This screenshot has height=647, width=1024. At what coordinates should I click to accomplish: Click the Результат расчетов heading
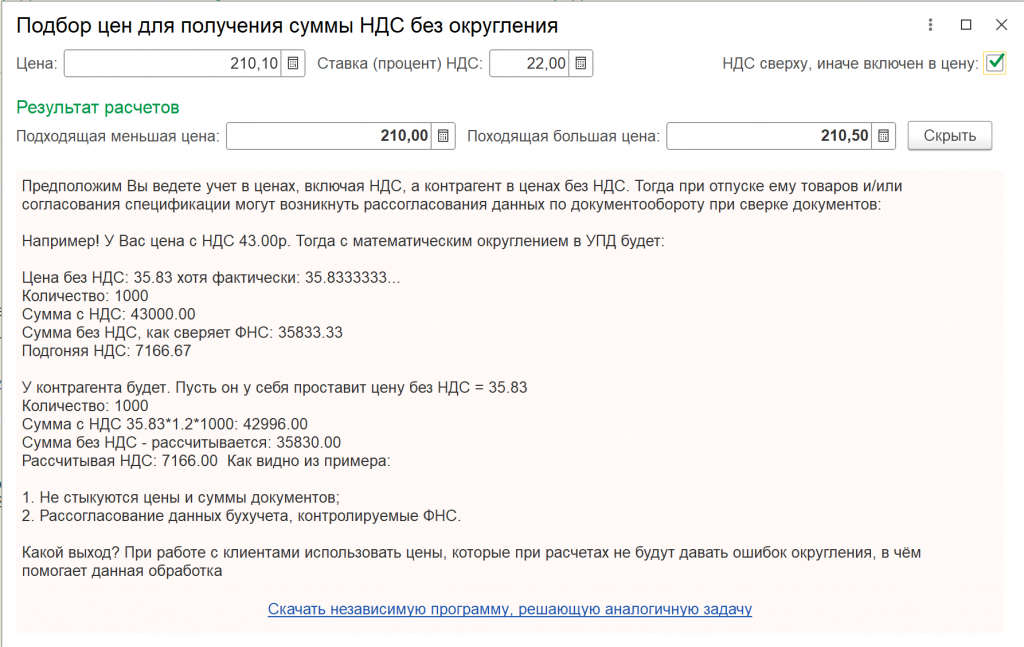click(x=97, y=107)
